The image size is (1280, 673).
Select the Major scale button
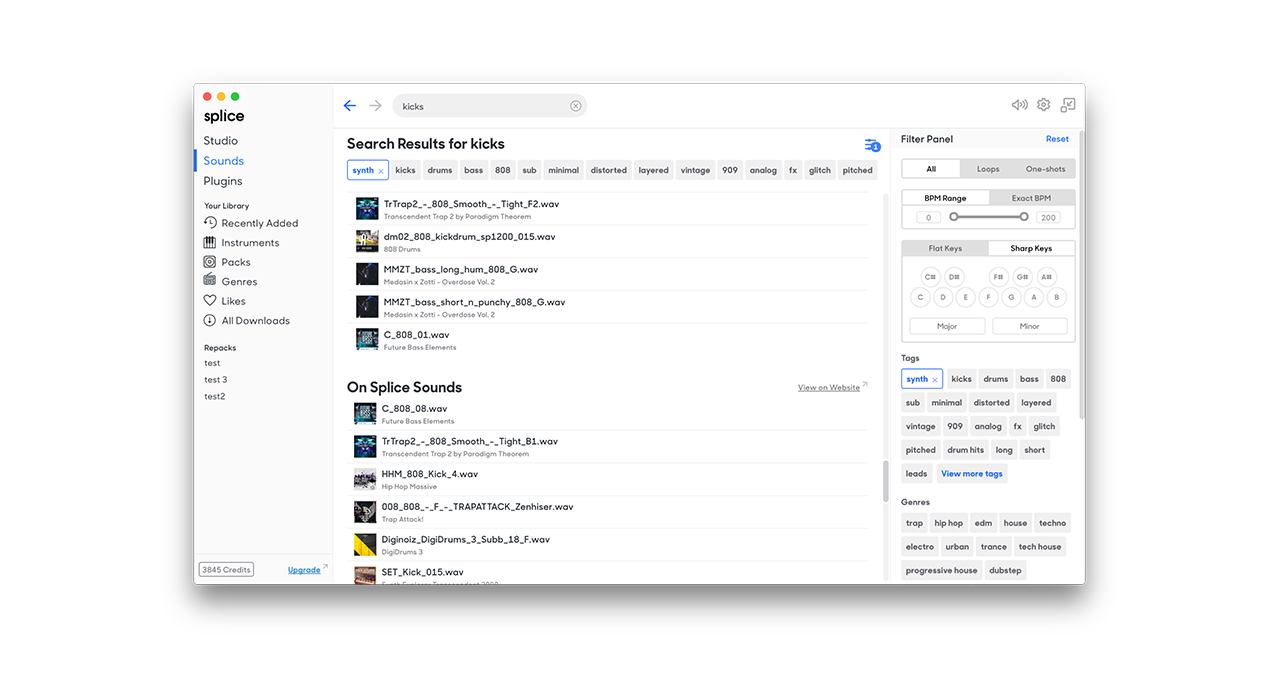click(947, 326)
